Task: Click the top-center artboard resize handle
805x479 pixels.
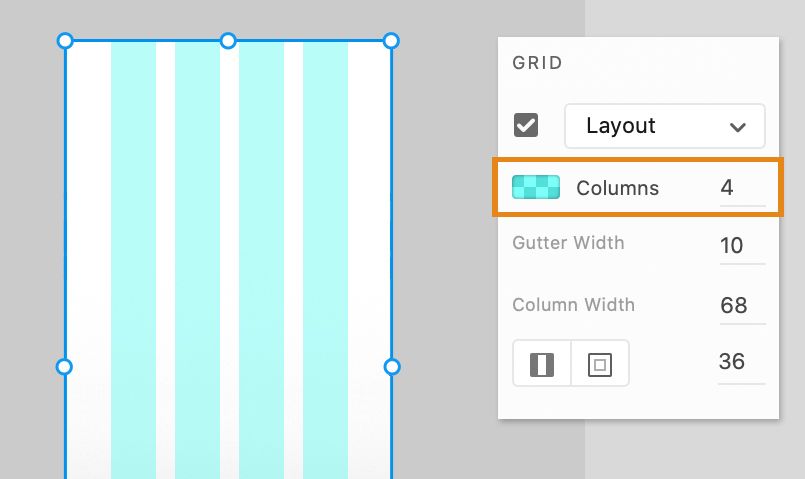Action: [228, 41]
